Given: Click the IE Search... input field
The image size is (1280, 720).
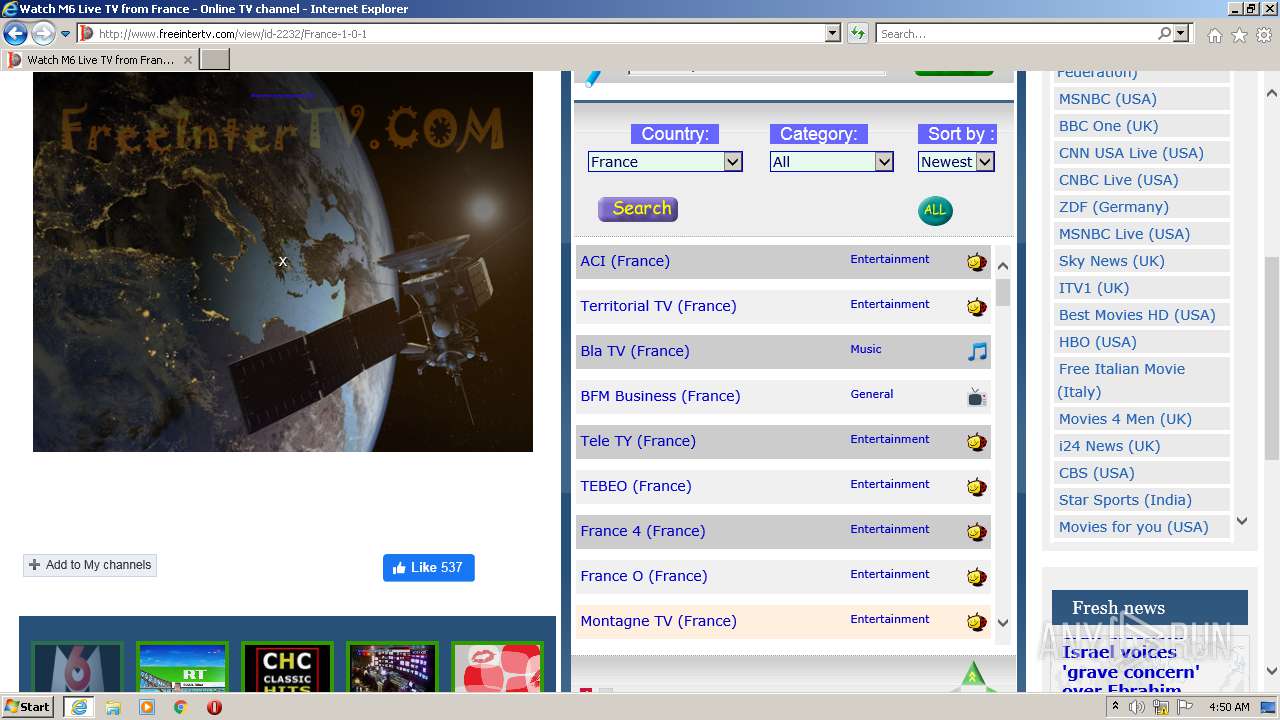Looking at the screenshot, I should tap(1016, 34).
